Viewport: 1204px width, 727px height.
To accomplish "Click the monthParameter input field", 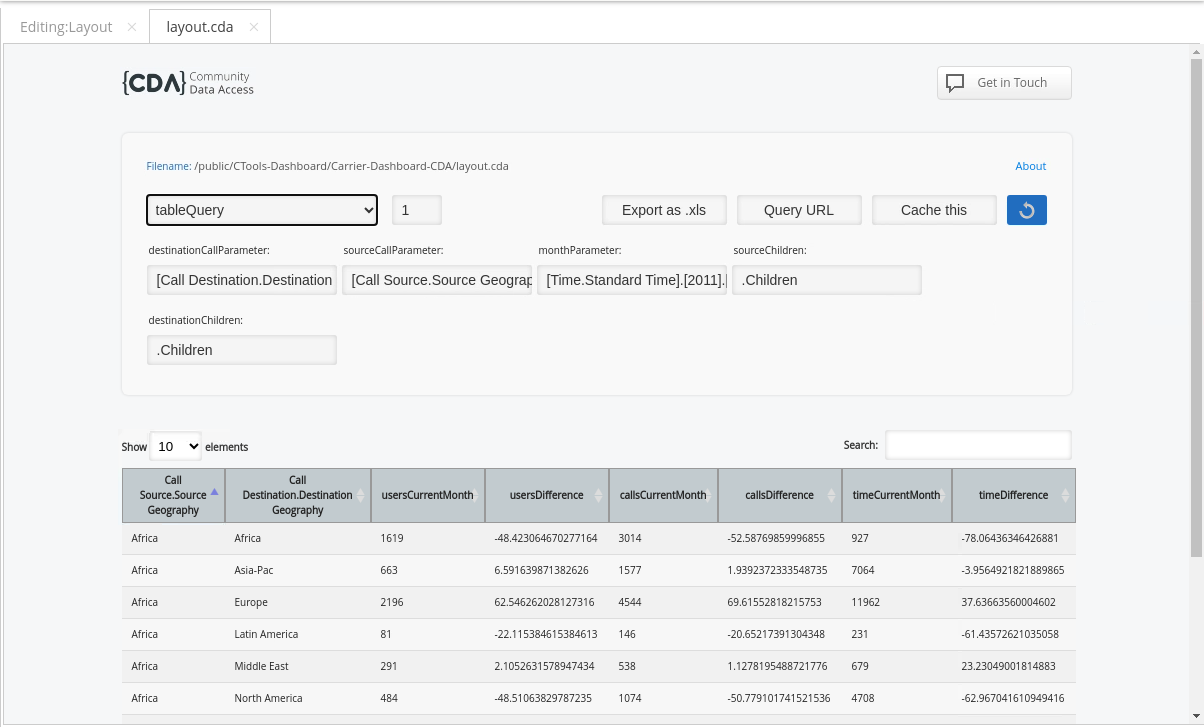I will click(631, 280).
